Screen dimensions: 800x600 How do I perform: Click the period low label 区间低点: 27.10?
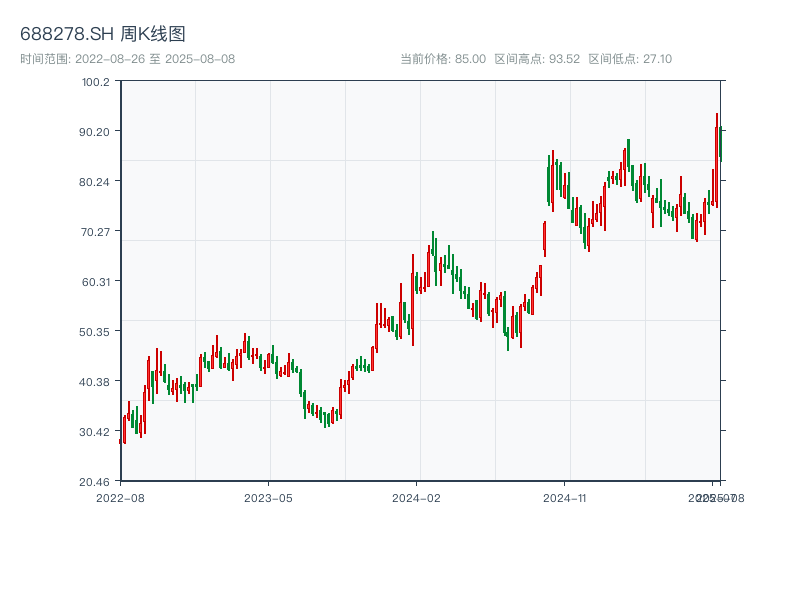tap(630, 59)
